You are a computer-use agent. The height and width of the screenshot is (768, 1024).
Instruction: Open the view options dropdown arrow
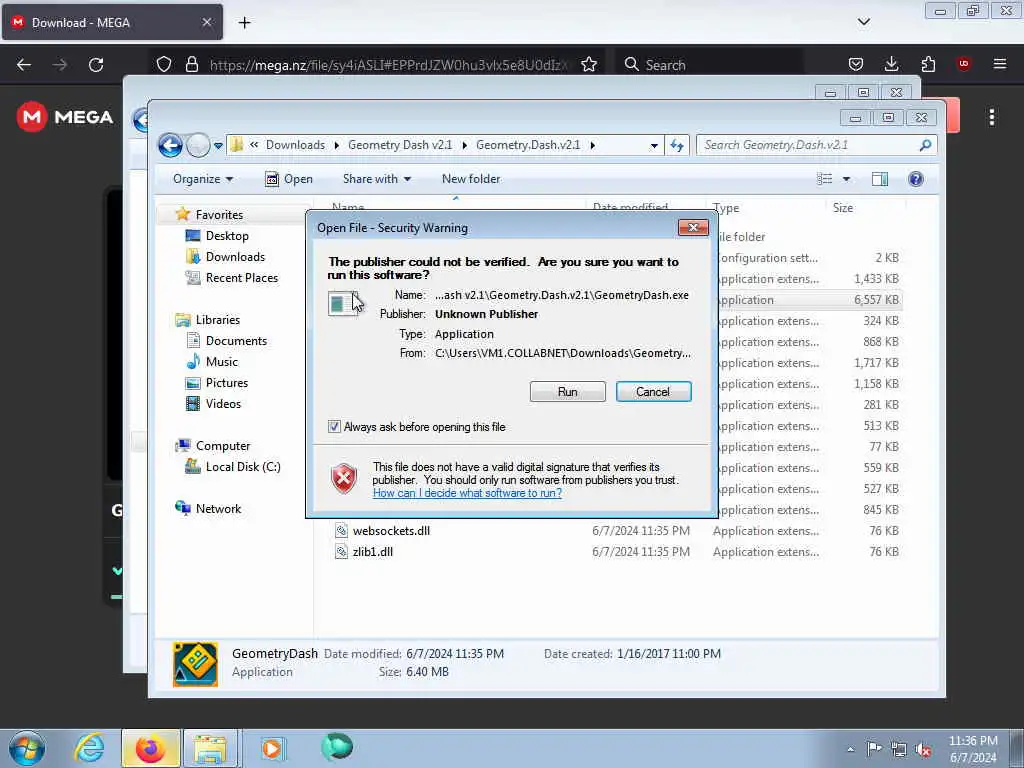point(846,179)
